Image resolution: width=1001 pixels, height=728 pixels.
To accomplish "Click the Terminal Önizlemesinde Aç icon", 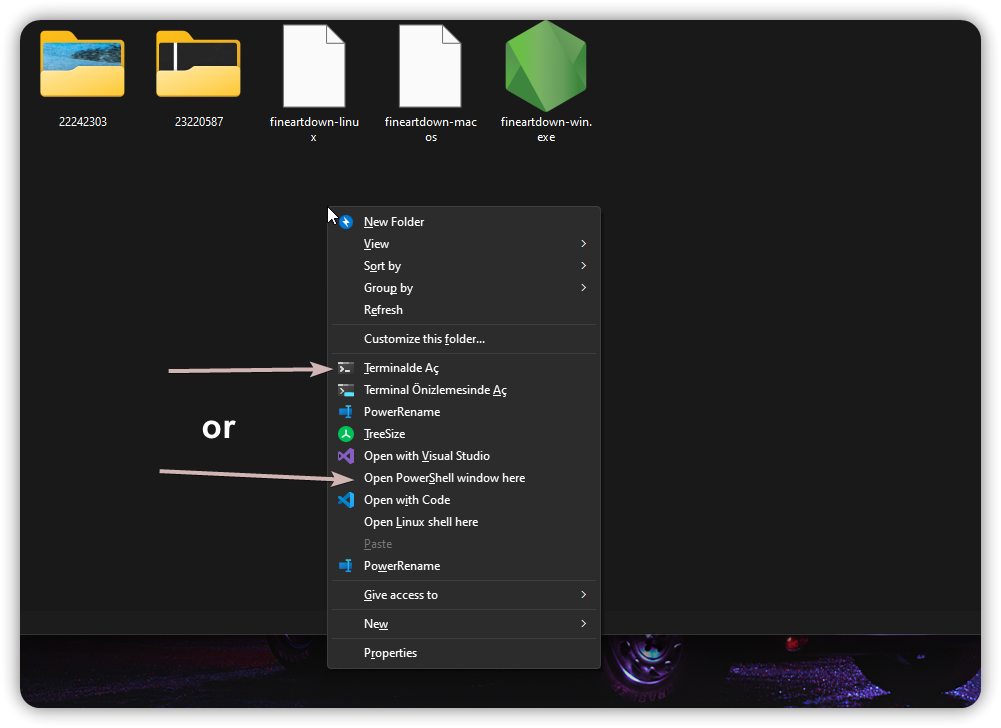I will [x=346, y=390].
